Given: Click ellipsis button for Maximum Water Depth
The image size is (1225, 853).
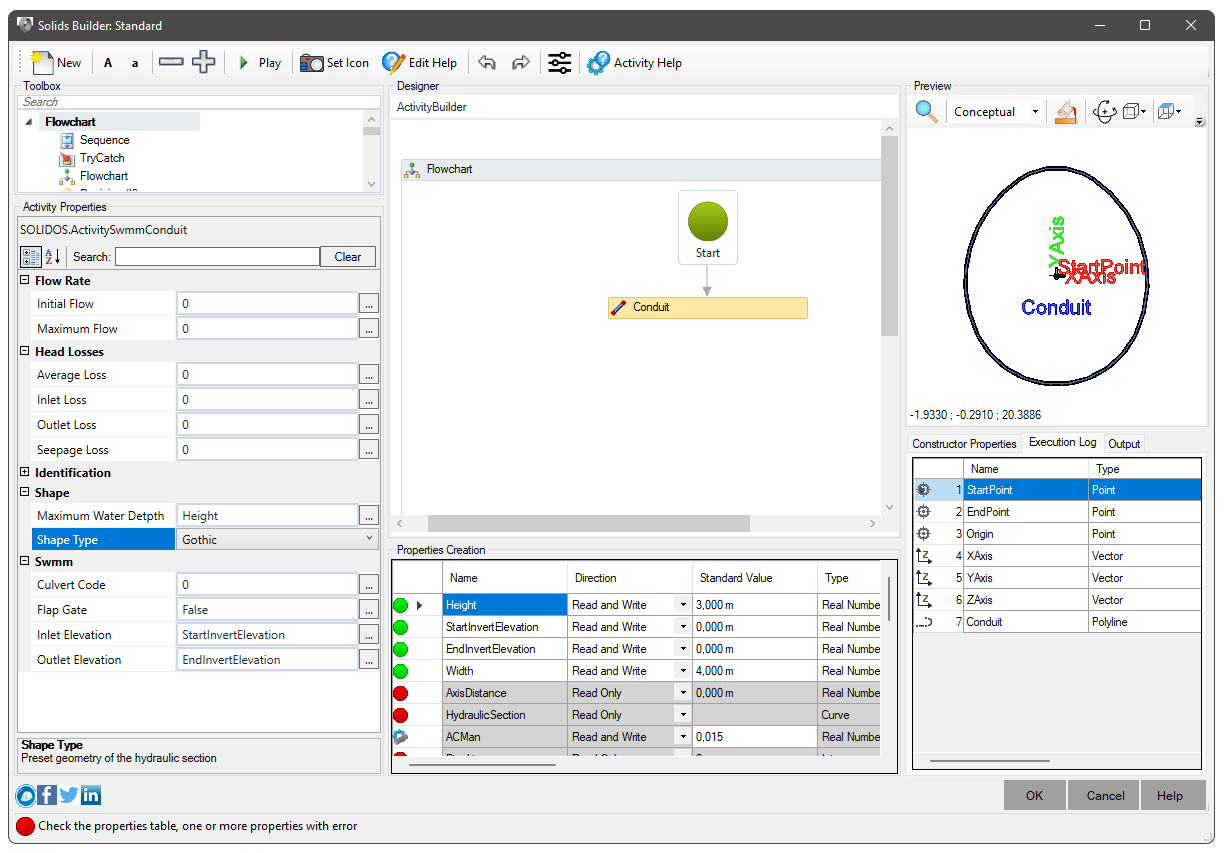Looking at the screenshot, I should pos(369,516).
